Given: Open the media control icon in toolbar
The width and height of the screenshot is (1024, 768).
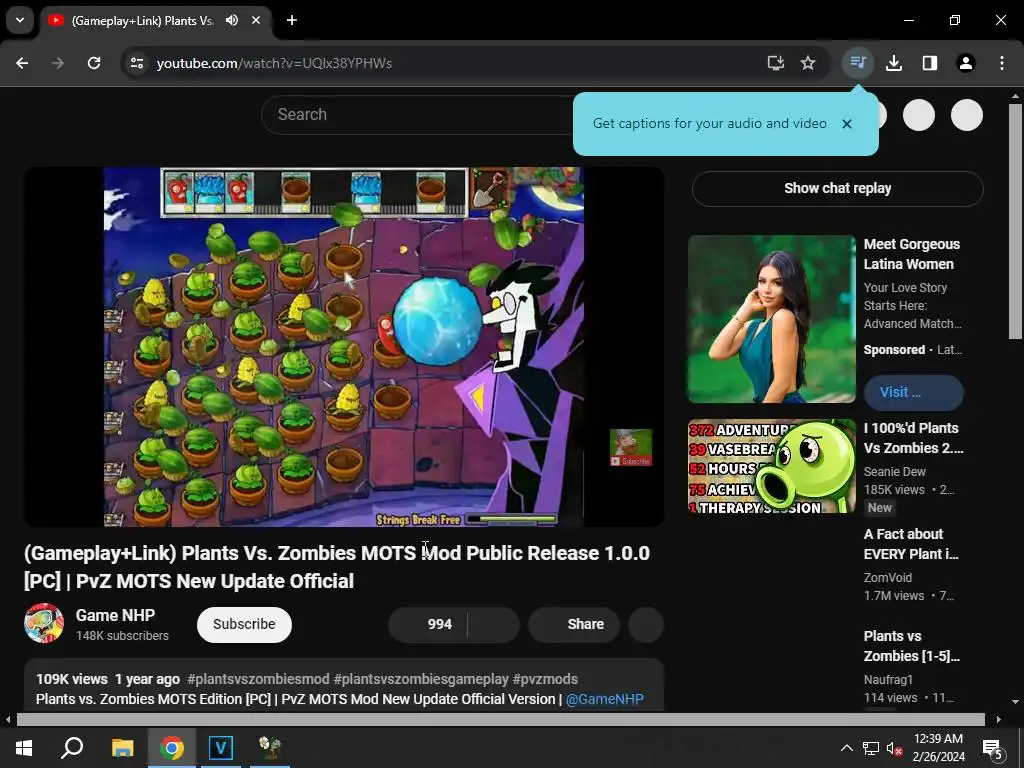Looking at the screenshot, I should coord(857,63).
